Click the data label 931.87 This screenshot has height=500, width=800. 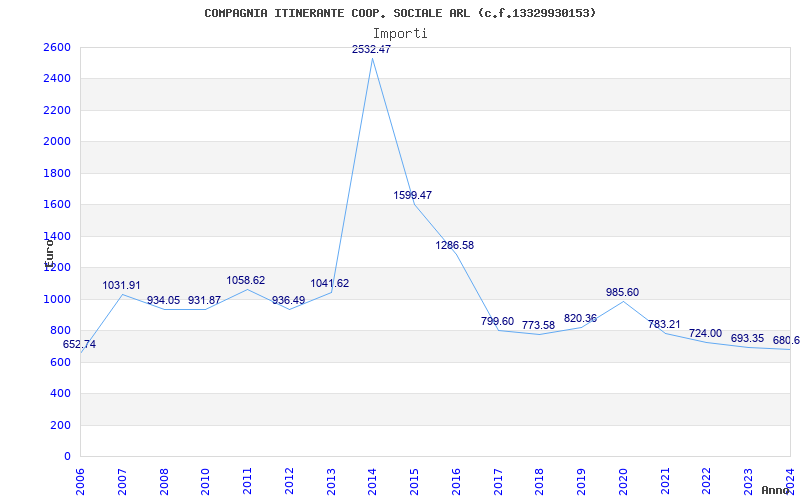[205, 301]
